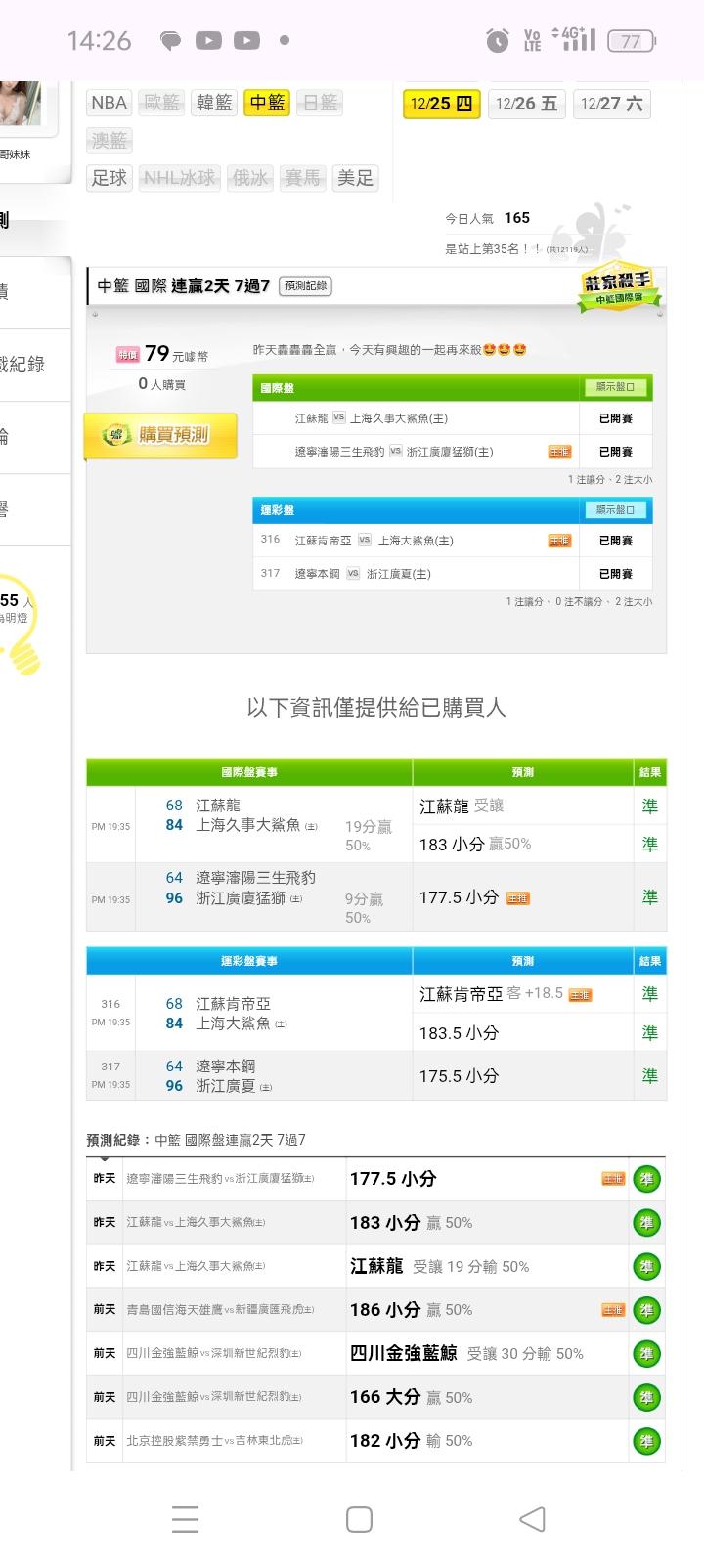The height and width of the screenshot is (1568, 704).
Task: Select the 澳籃 league tab
Action: (x=109, y=141)
